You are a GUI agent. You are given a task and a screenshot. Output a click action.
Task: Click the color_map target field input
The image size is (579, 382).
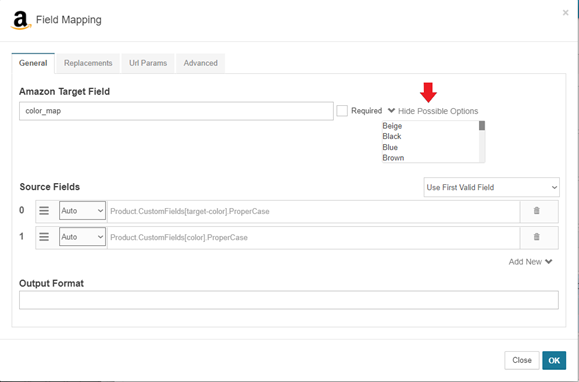(x=176, y=111)
